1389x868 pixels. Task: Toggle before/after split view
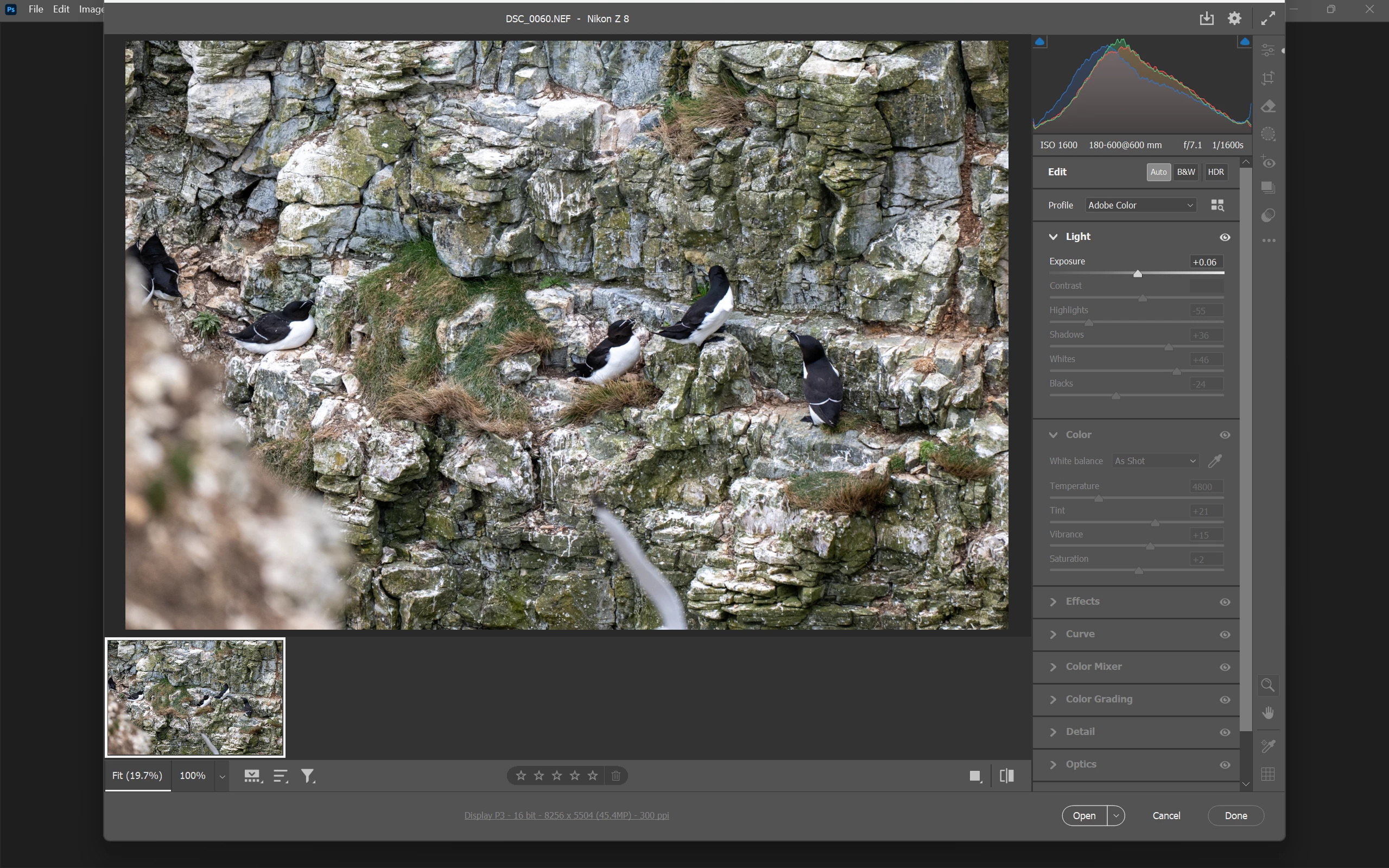1007,776
